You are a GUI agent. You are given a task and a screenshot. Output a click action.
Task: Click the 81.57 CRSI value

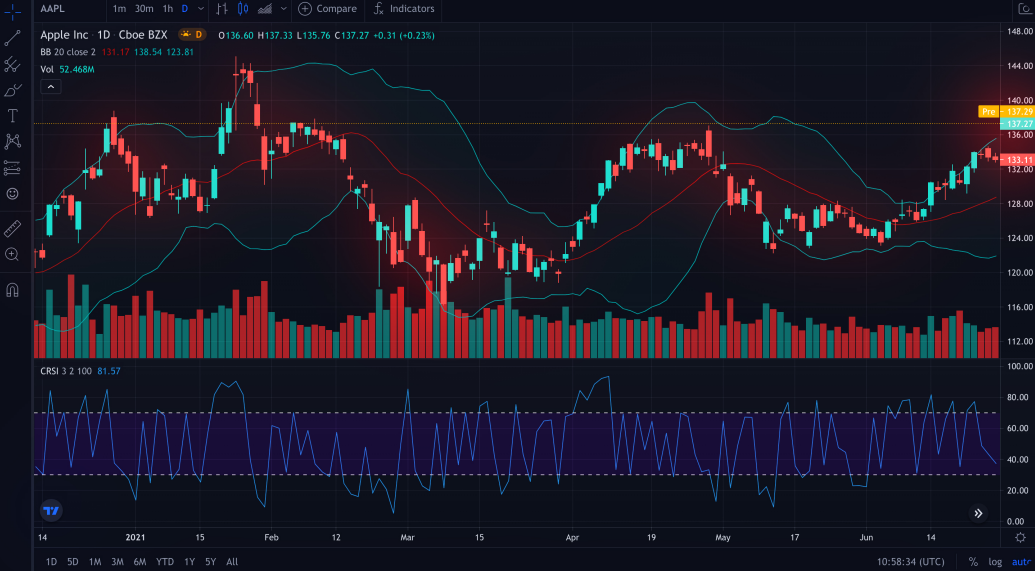pos(108,371)
